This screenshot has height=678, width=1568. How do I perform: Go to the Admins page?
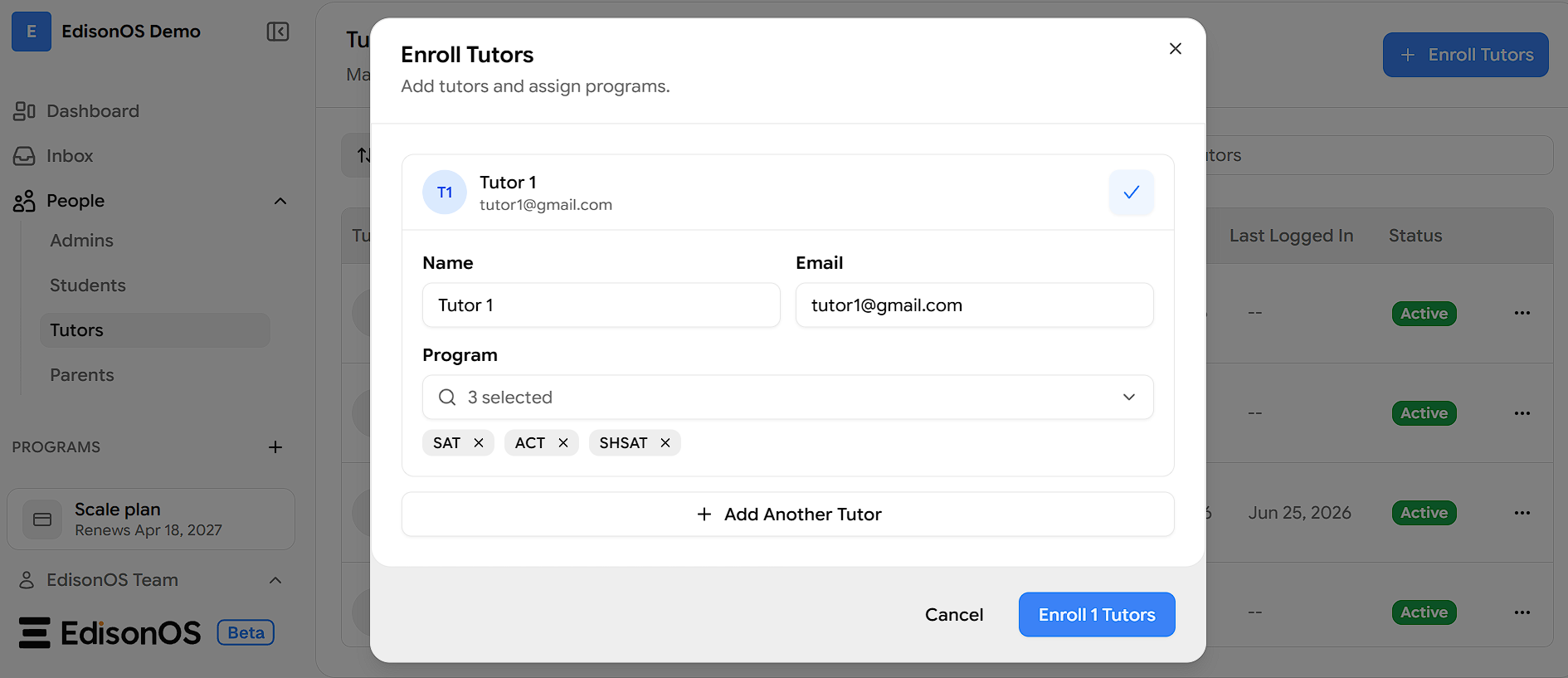click(x=81, y=241)
